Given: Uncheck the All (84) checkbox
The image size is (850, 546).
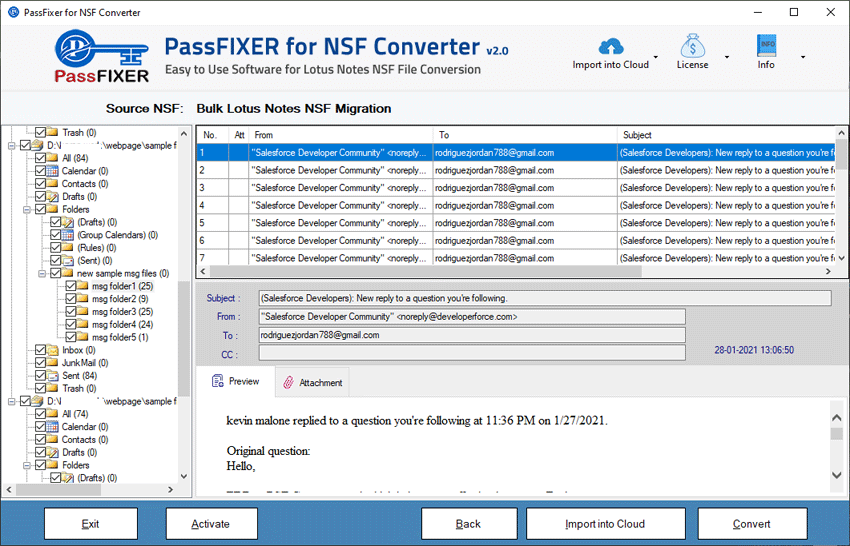Looking at the screenshot, I should [x=40, y=158].
